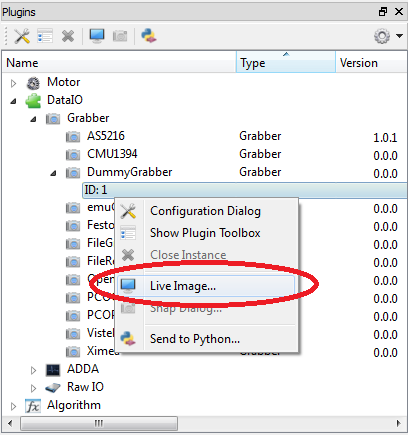408x435 pixels.
Task: Click the Raw IO device icon
Action: click(x=53, y=388)
